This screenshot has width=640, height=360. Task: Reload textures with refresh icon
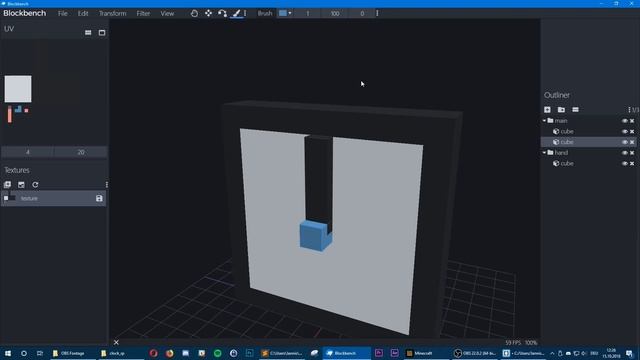point(35,184)
